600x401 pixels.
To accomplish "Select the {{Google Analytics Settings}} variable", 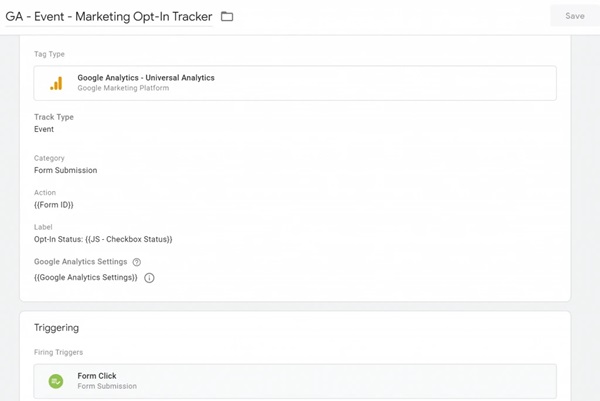I will pyautogui.click(x=86, y=277).
